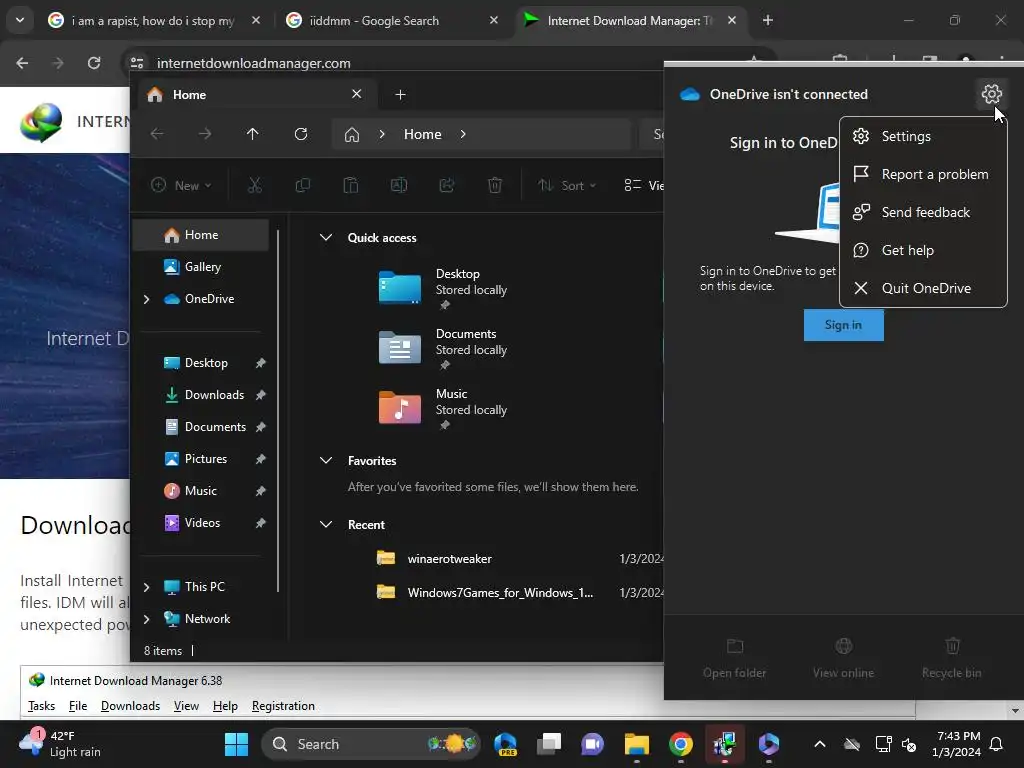Expand the Network tree node
Viewport: 1024px width, 768px height.
tap(146, 619)
